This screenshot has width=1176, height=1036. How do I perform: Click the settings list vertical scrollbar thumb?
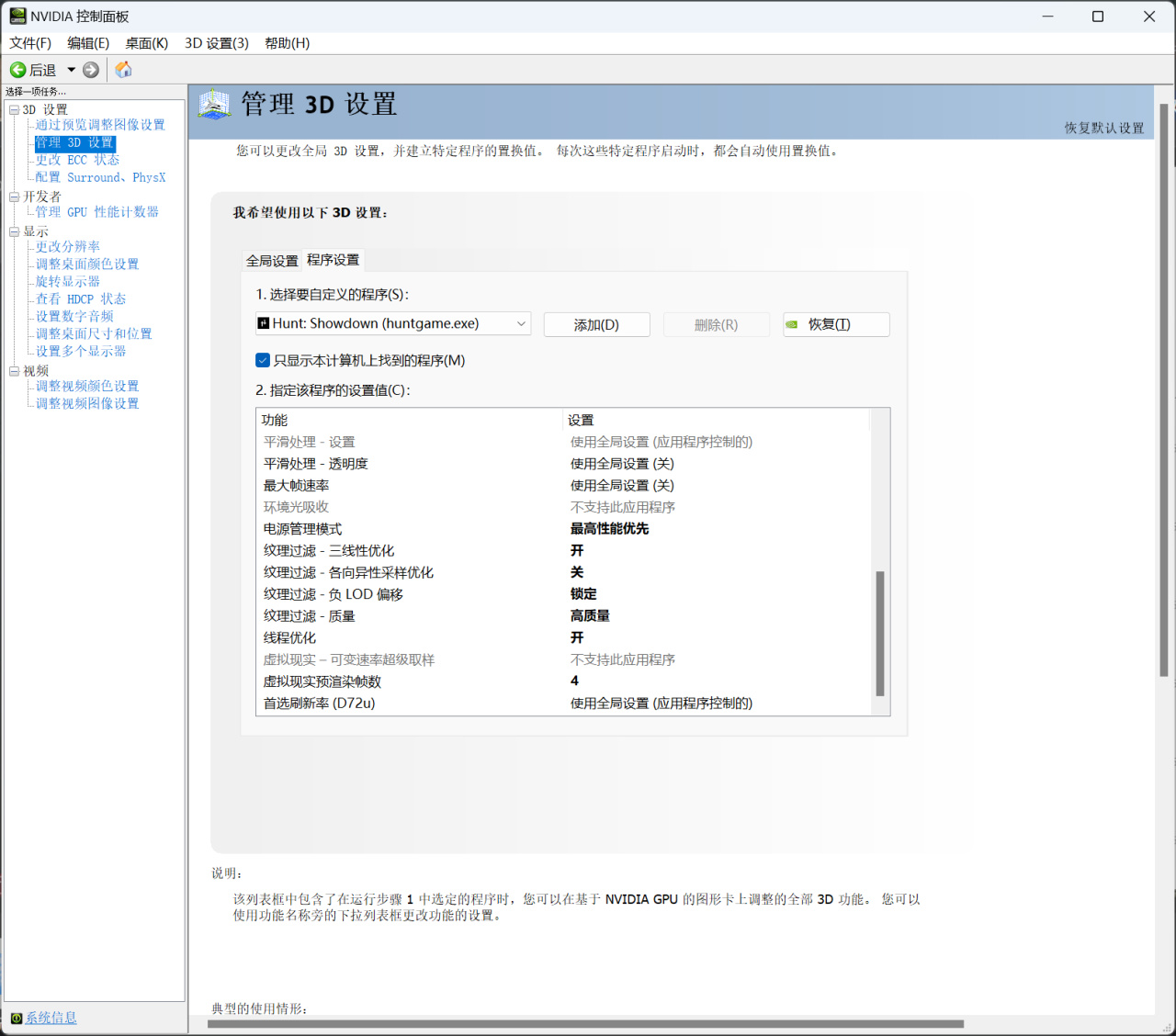[x=880, y=634]
